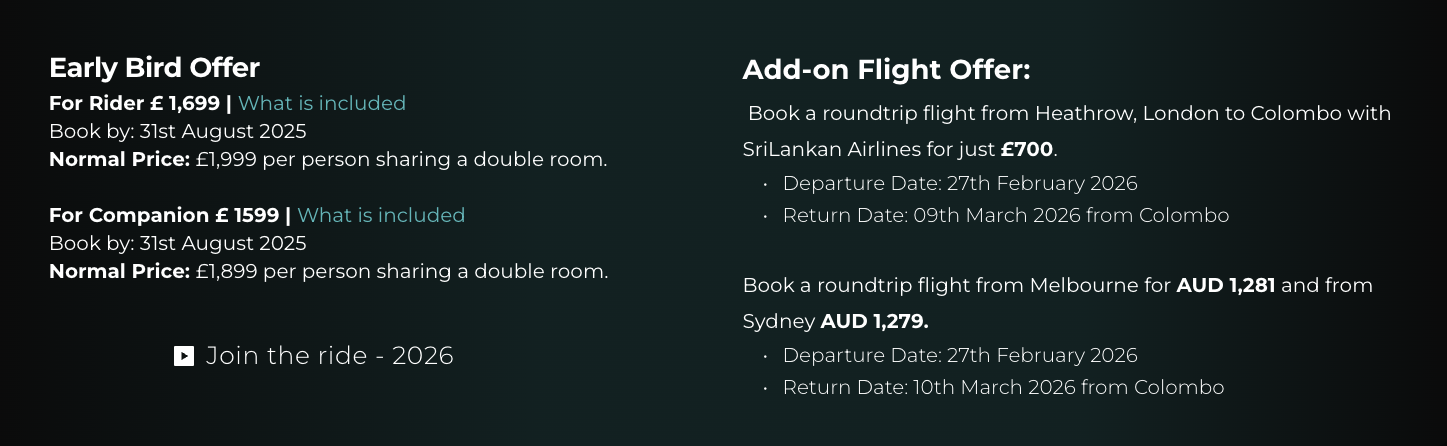Select the "For Rider £ 1,699" text
The image size is (1447, 446).
coord(134,103)
